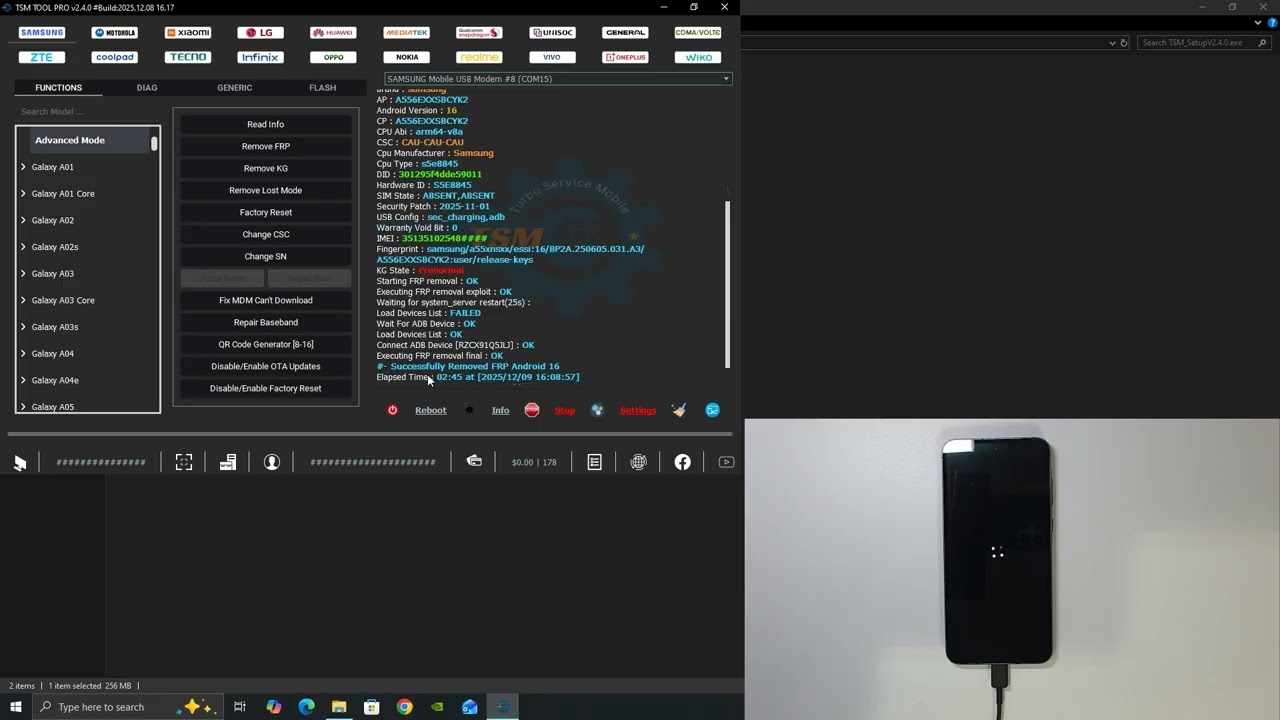
Task: Select the Unisoc chipset logo
Action: 552,33
